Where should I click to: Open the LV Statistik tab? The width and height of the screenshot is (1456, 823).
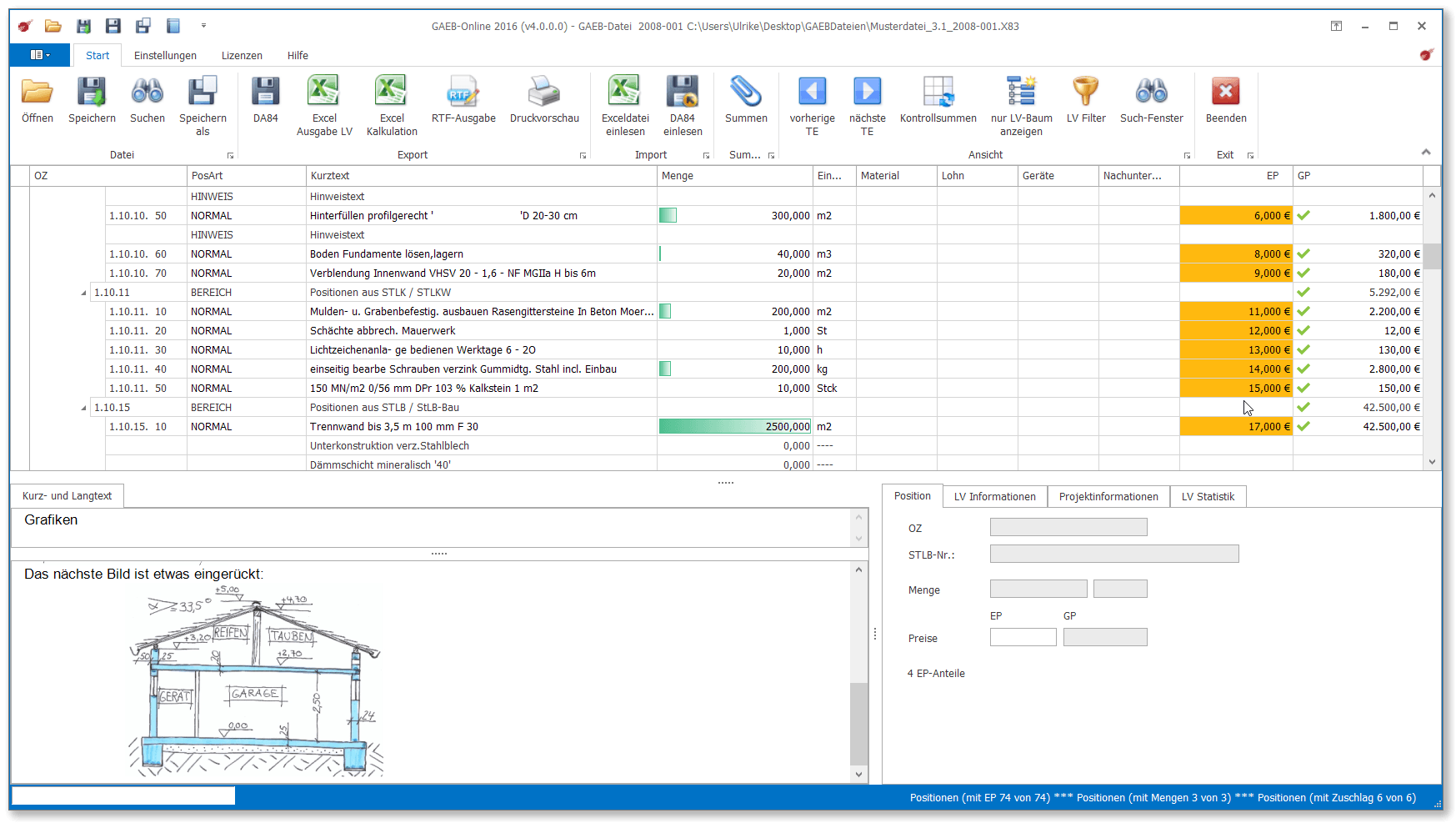coord(1207,497)
